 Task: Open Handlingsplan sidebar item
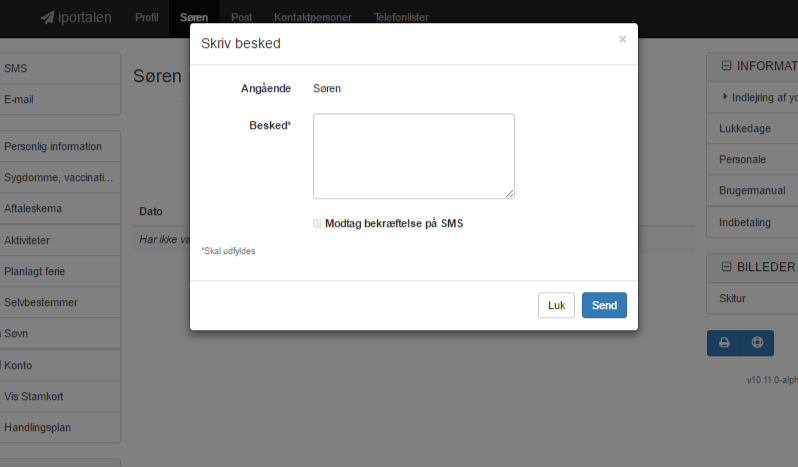point(60,427)
